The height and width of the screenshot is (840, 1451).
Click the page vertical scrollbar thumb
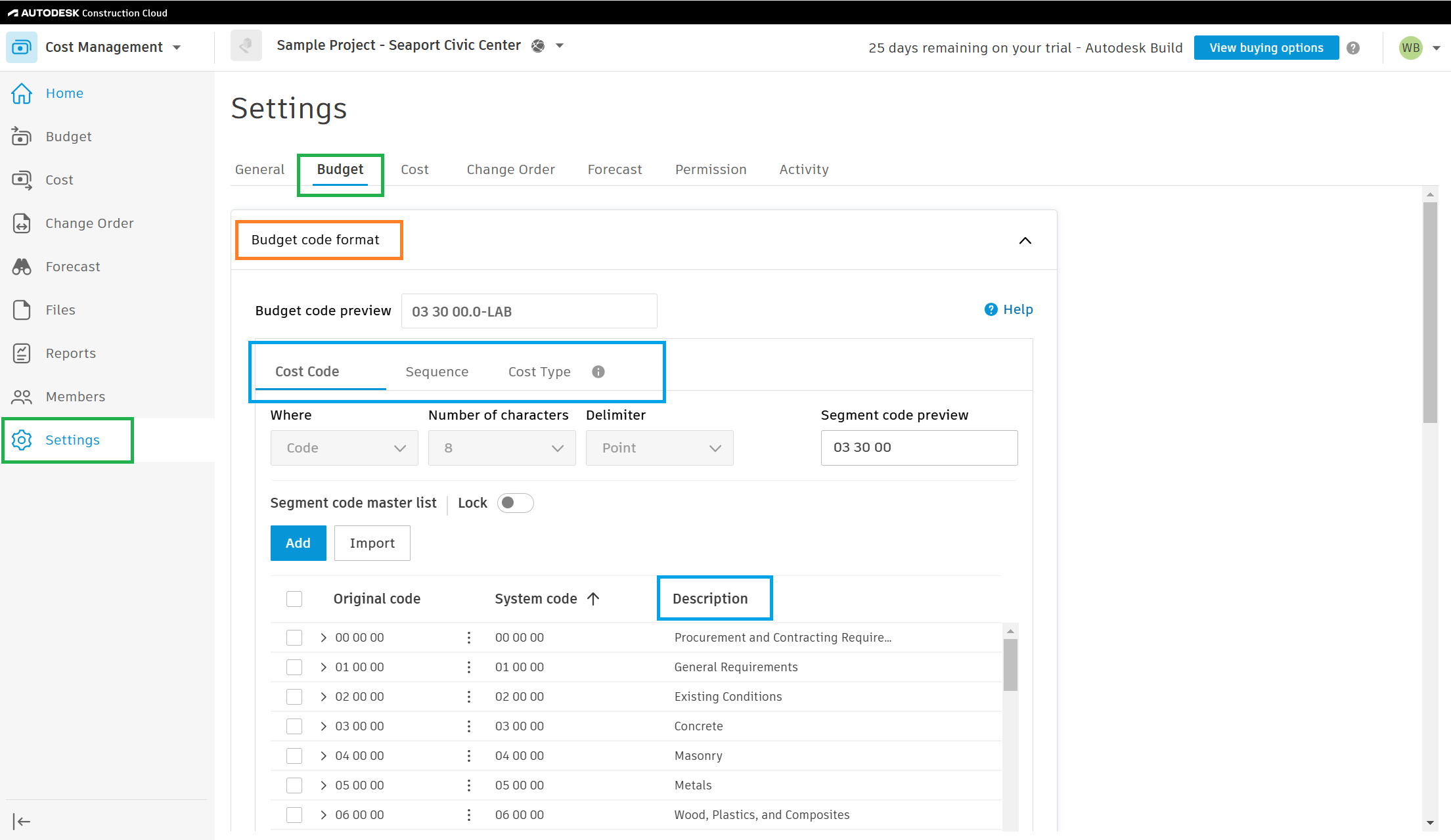(x=1430, y=313)
